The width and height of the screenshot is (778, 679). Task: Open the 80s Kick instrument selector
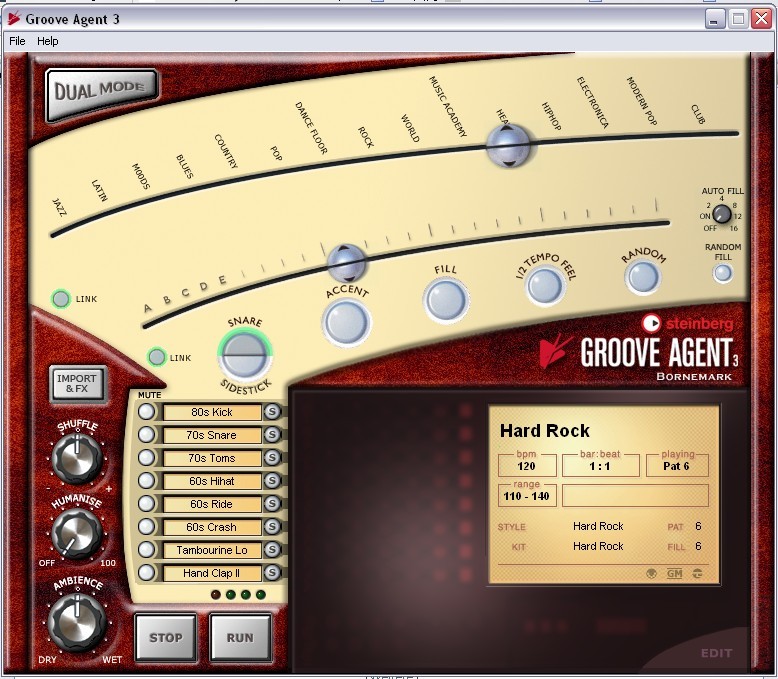212,412
